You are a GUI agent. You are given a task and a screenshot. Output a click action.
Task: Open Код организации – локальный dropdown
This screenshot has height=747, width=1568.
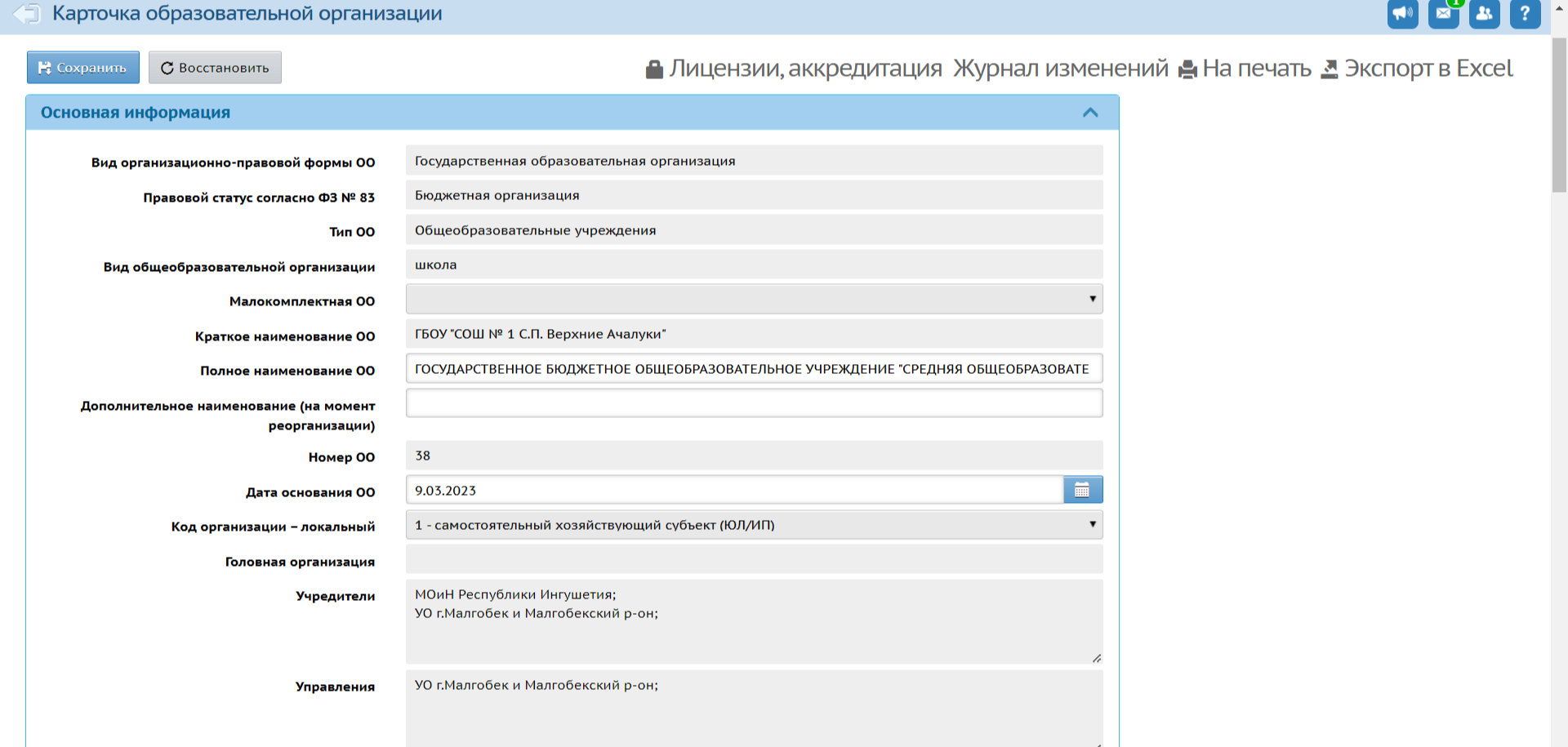(x=754, y=525)
